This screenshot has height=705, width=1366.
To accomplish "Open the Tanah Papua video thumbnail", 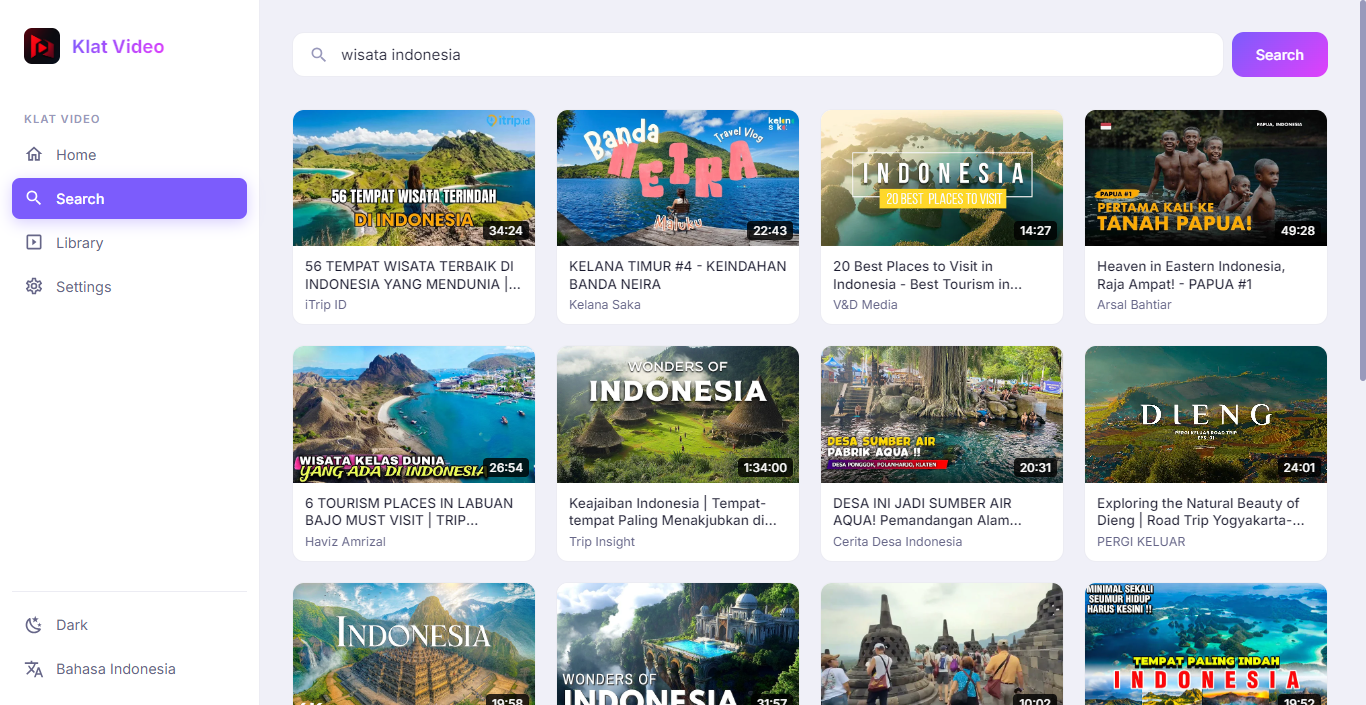I will 1206,178.
